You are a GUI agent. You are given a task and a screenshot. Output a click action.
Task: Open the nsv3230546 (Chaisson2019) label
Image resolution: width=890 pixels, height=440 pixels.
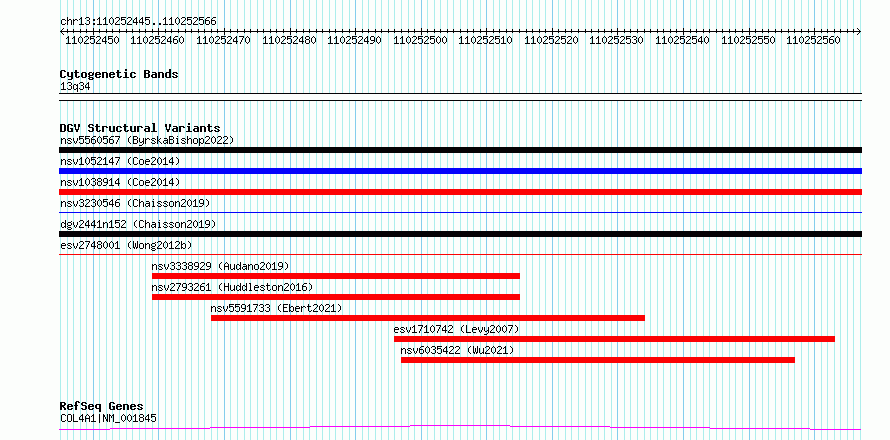(x=135, y=203)
